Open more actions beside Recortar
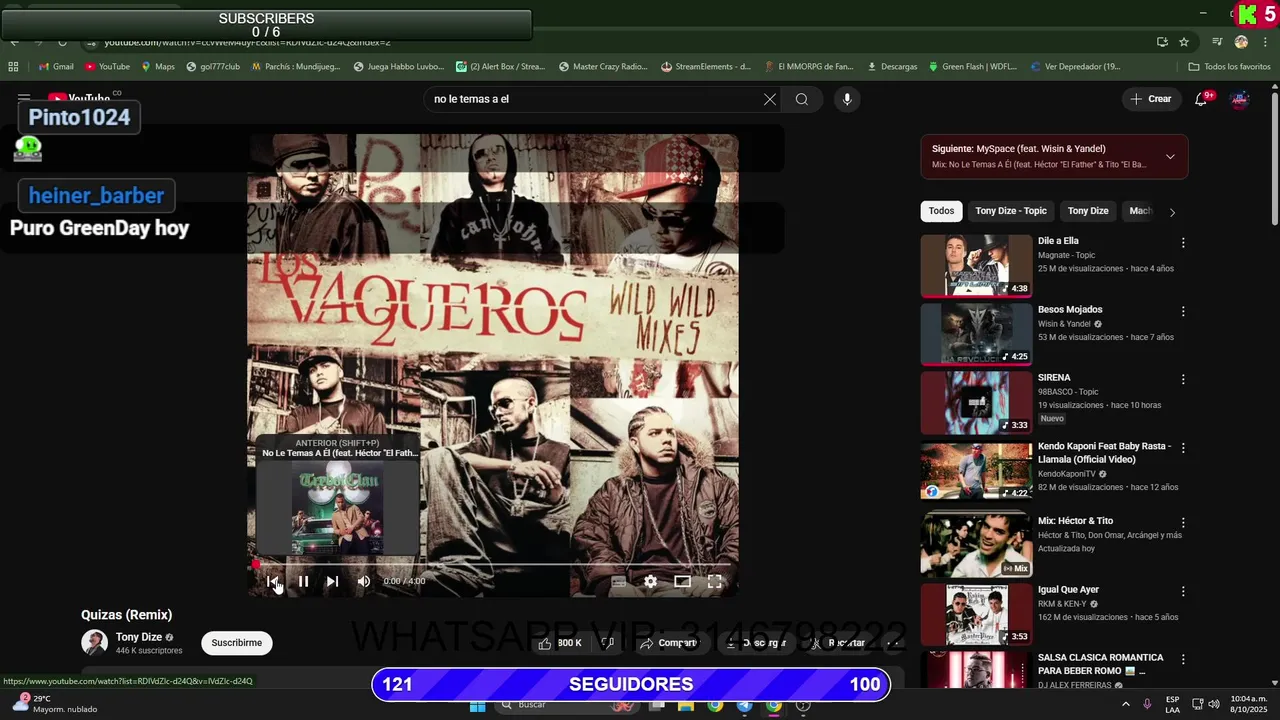Viewport: 1280px width, 720px height. coord(894,643)
